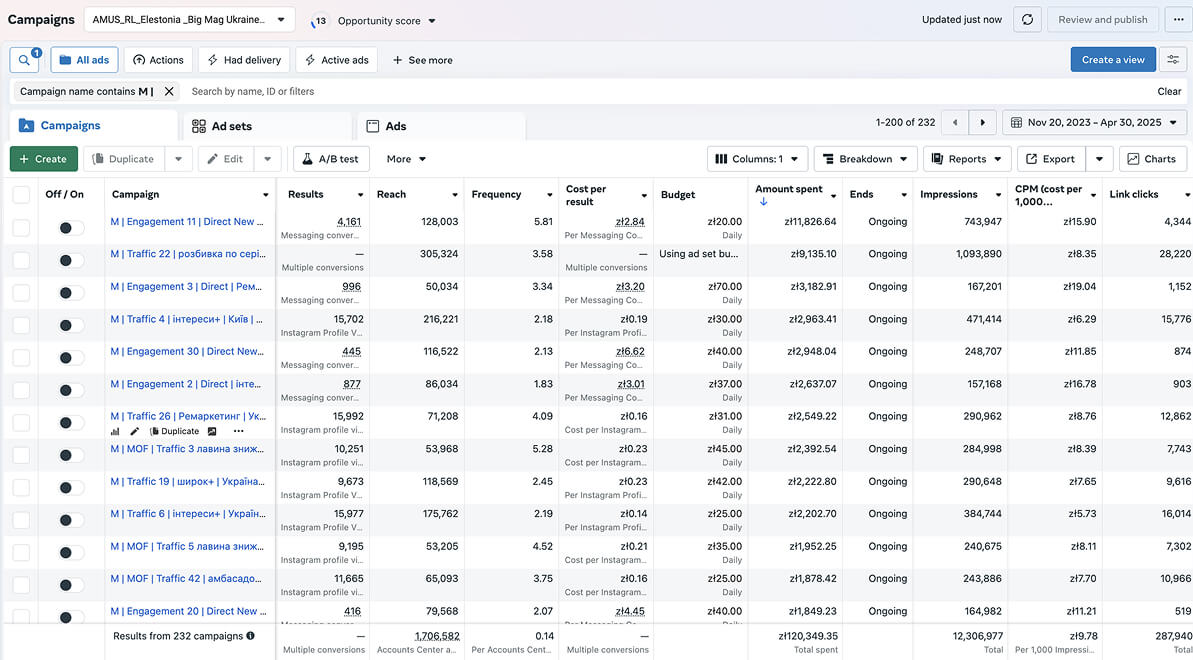The width and height of the screenshot is (1193, 660).
Task: Open the Charts panel button
Action: click(1152, 159)
